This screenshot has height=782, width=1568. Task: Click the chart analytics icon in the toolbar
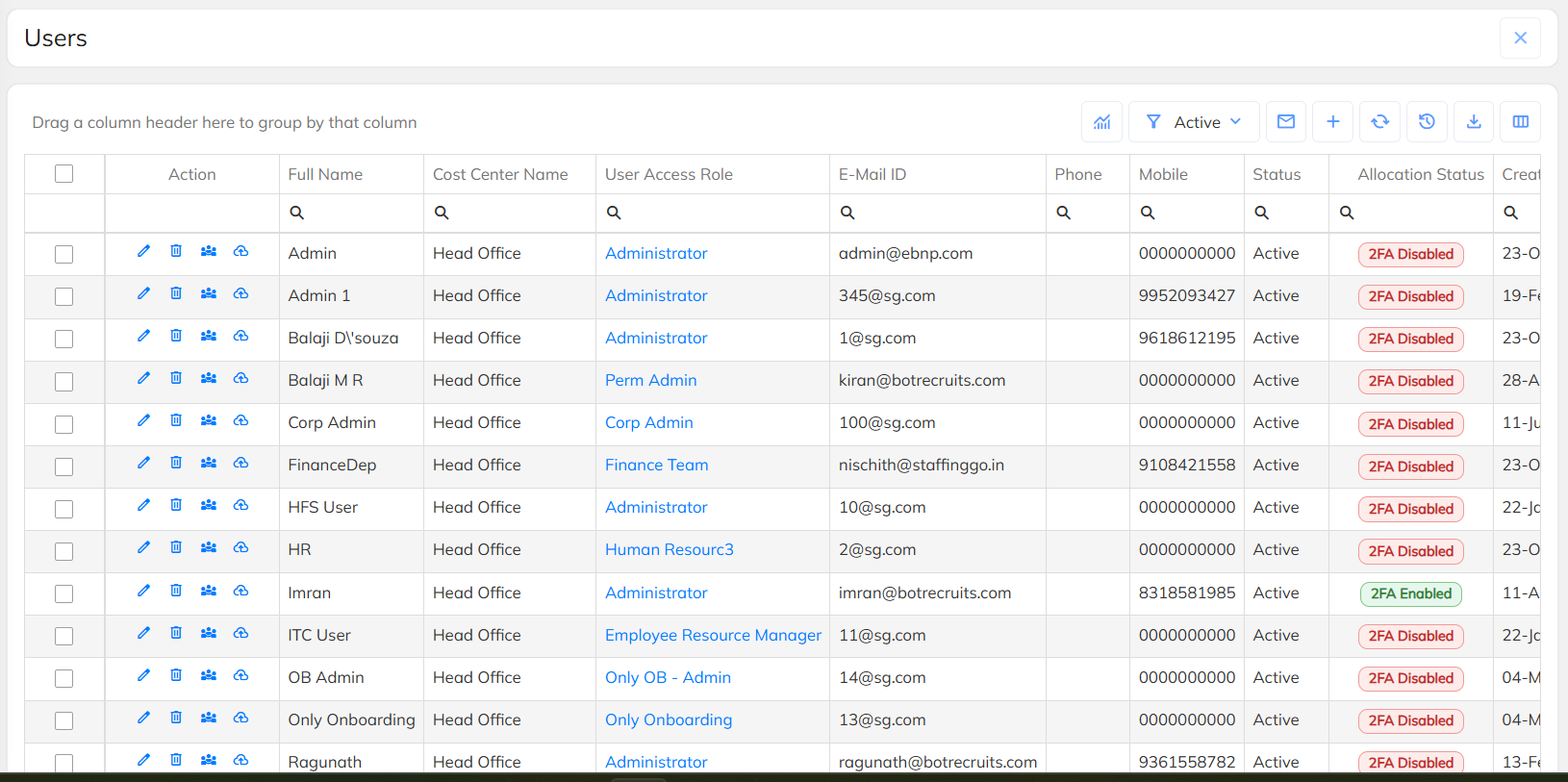point(1101,122)
